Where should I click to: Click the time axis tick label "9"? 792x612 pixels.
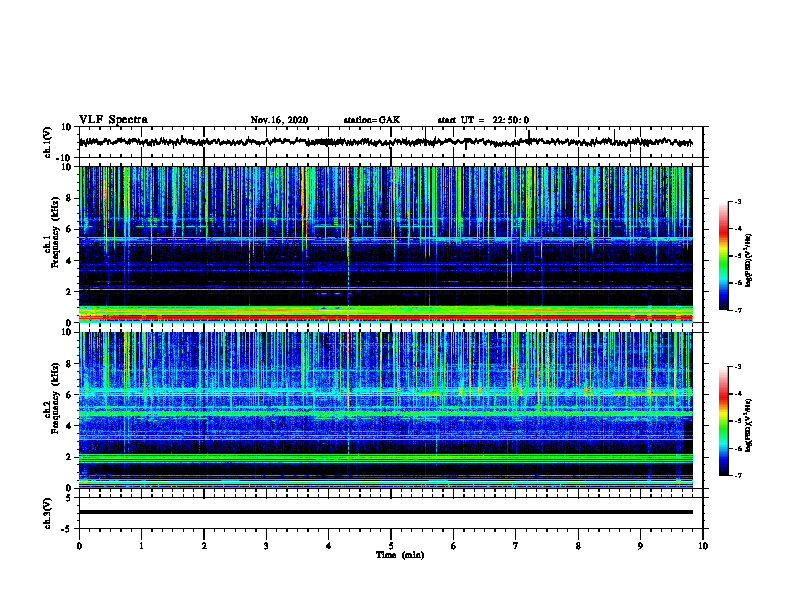tap(640, 546)
